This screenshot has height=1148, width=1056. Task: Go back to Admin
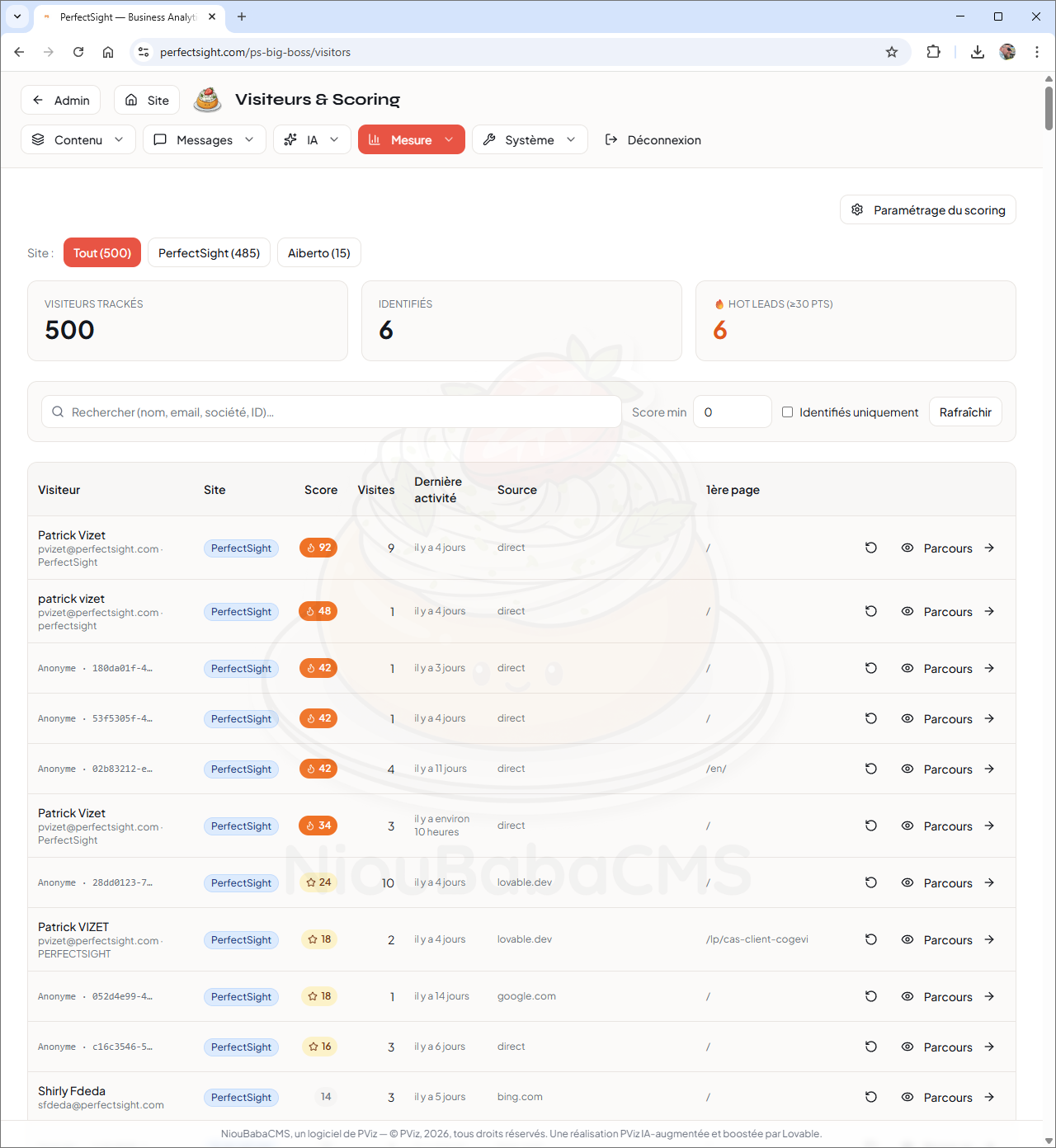pyautogui.click(x=61, y=100)
